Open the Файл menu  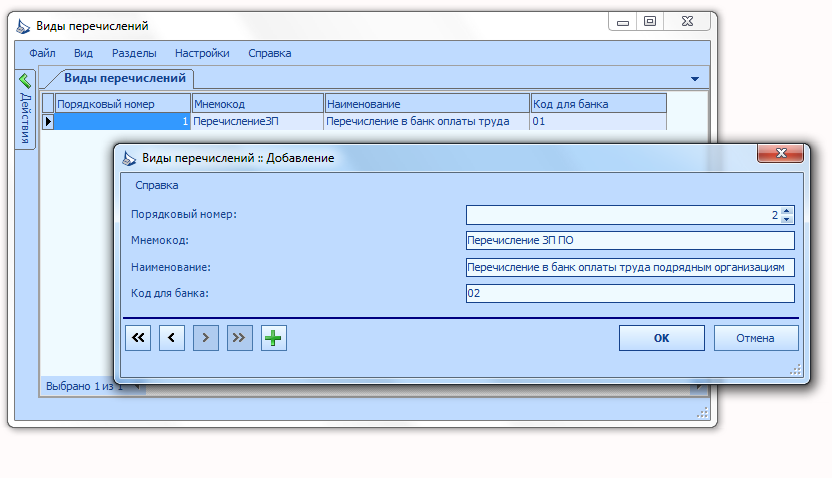[x=42, y=53]
